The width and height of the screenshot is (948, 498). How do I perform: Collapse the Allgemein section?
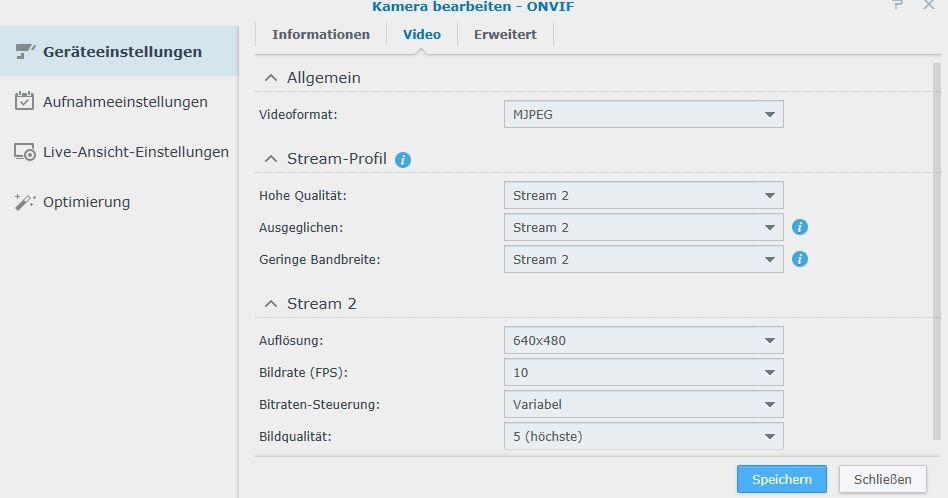270,78
